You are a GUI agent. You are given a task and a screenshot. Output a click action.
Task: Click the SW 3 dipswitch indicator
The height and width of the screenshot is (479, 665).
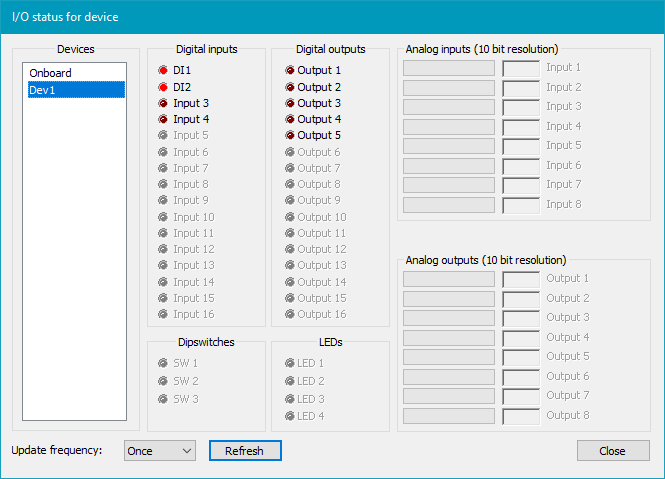[163, 399]
